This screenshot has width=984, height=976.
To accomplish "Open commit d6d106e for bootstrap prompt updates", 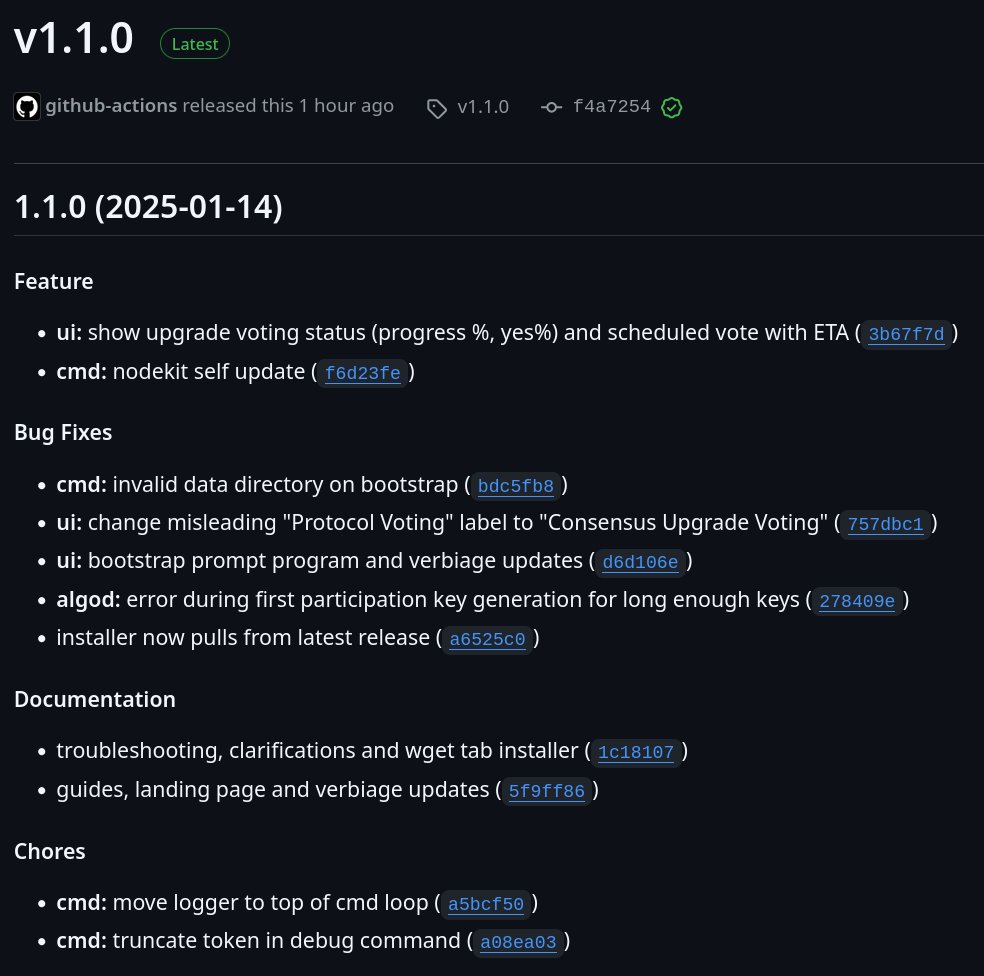I will (x=640, y=562).
